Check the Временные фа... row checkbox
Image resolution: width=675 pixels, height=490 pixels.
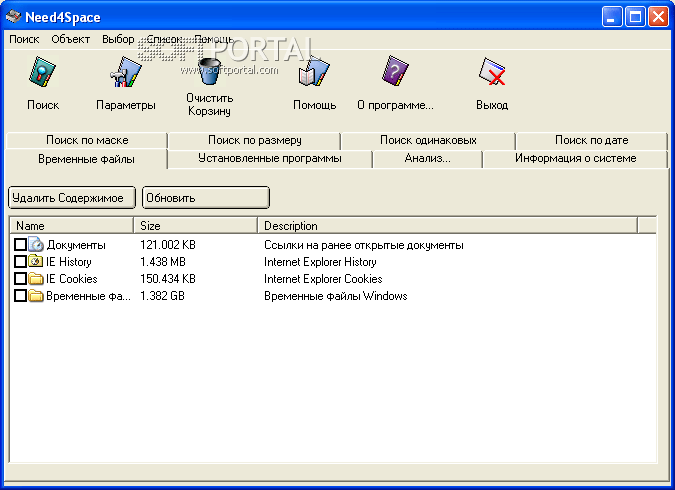pyautogui.click(x=20, y=296)
